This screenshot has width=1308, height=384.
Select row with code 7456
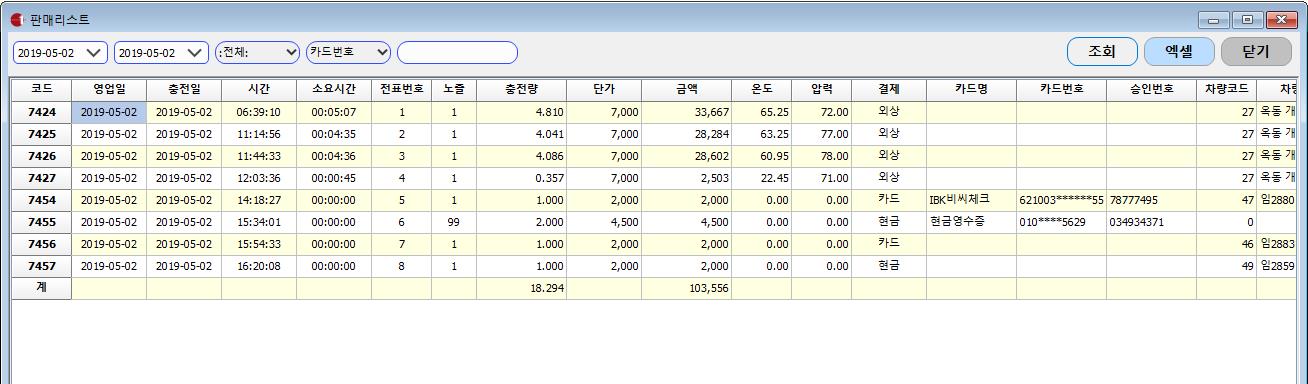(x=42, y=244)
